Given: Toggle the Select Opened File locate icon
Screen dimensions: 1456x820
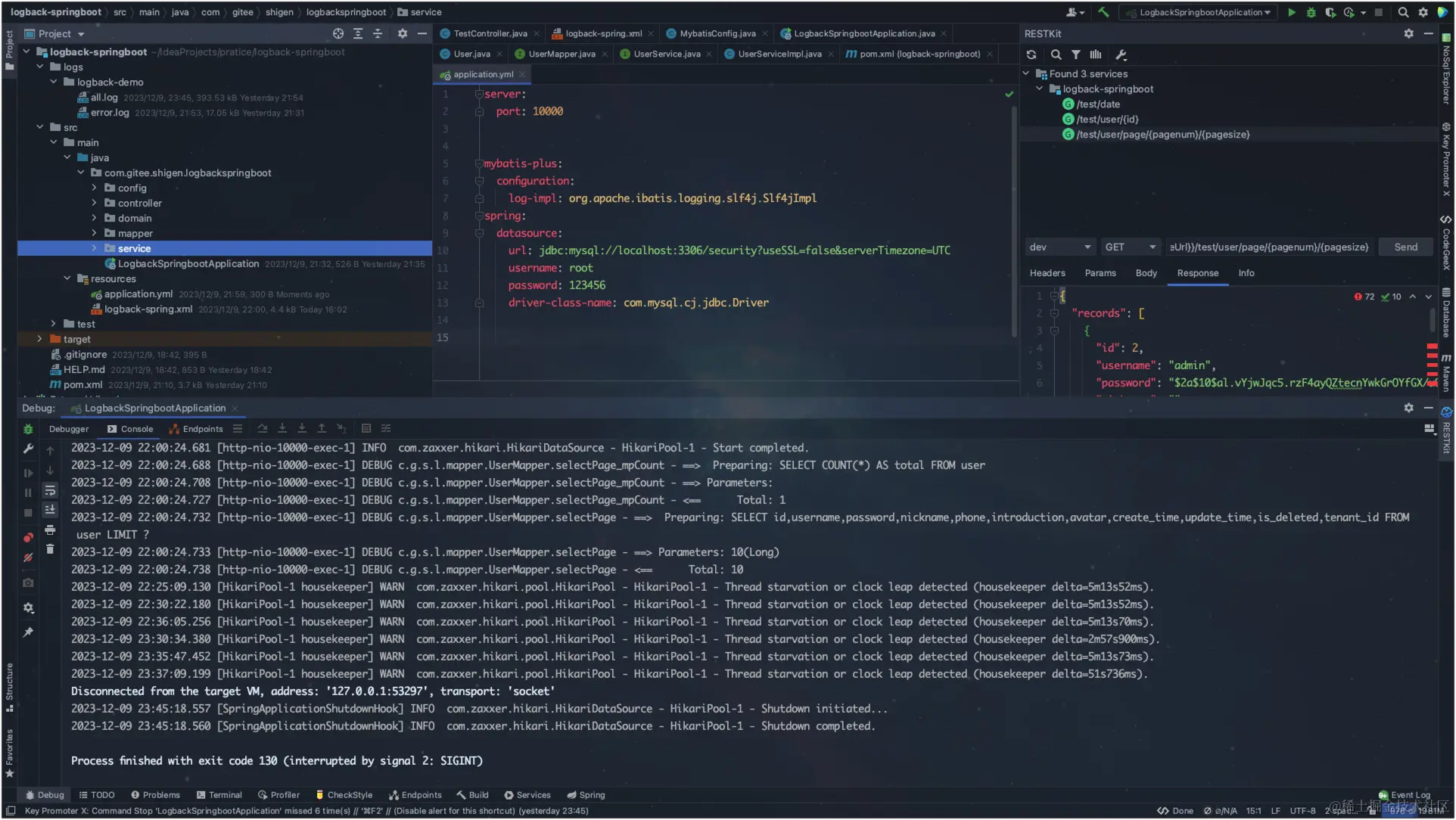Looking at the screenshot, I should 338,33.
